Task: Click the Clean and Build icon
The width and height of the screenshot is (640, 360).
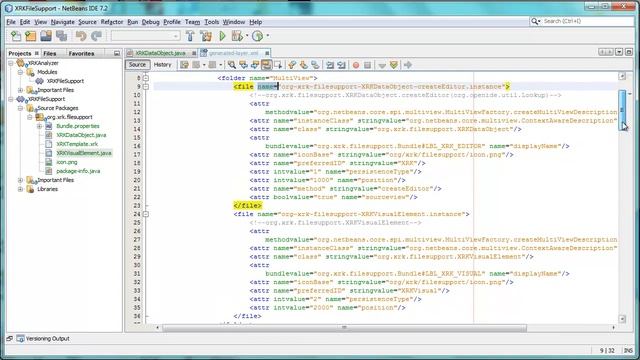Action: pos(206,36)
